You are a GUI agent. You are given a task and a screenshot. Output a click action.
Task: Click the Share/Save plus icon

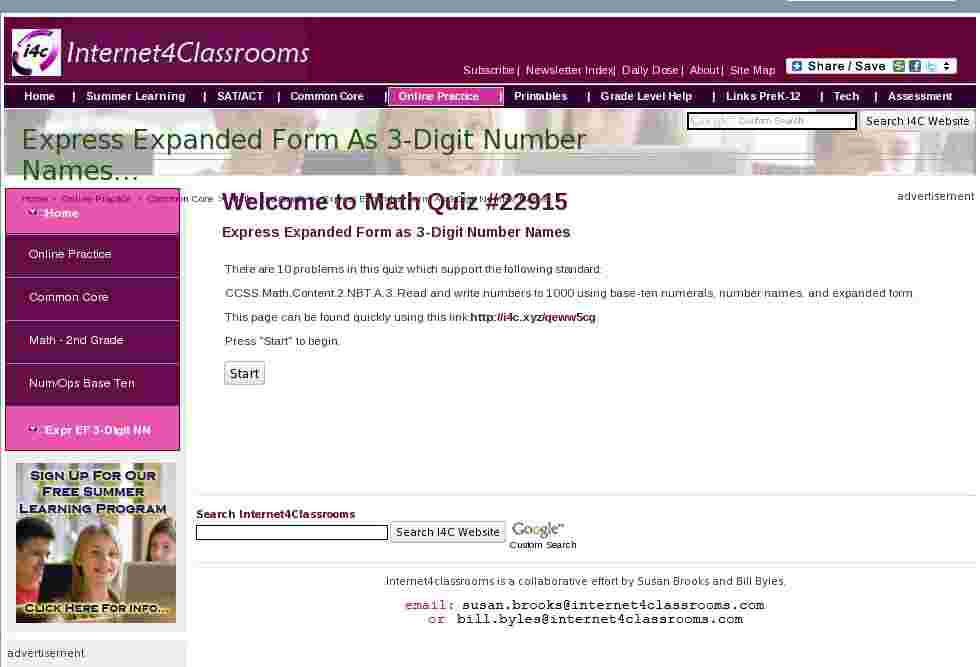point(796,66)
